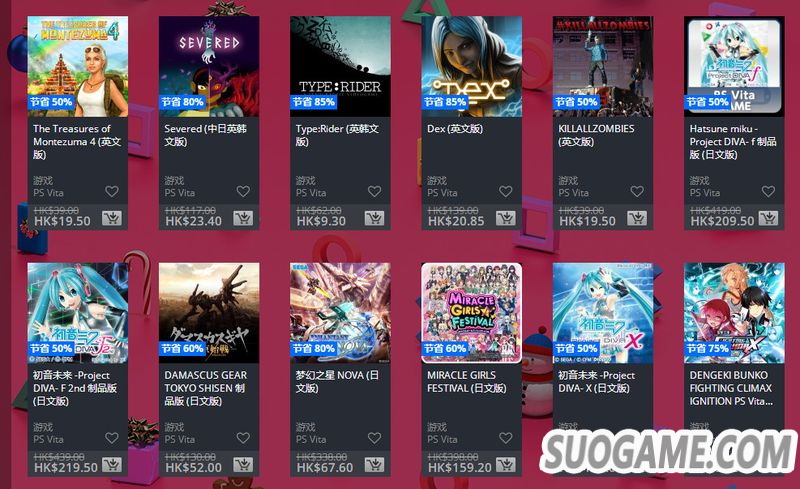
Task: Add MIRACLE GIRLS FESTIVAL to cart
Action: click(506, 464)
